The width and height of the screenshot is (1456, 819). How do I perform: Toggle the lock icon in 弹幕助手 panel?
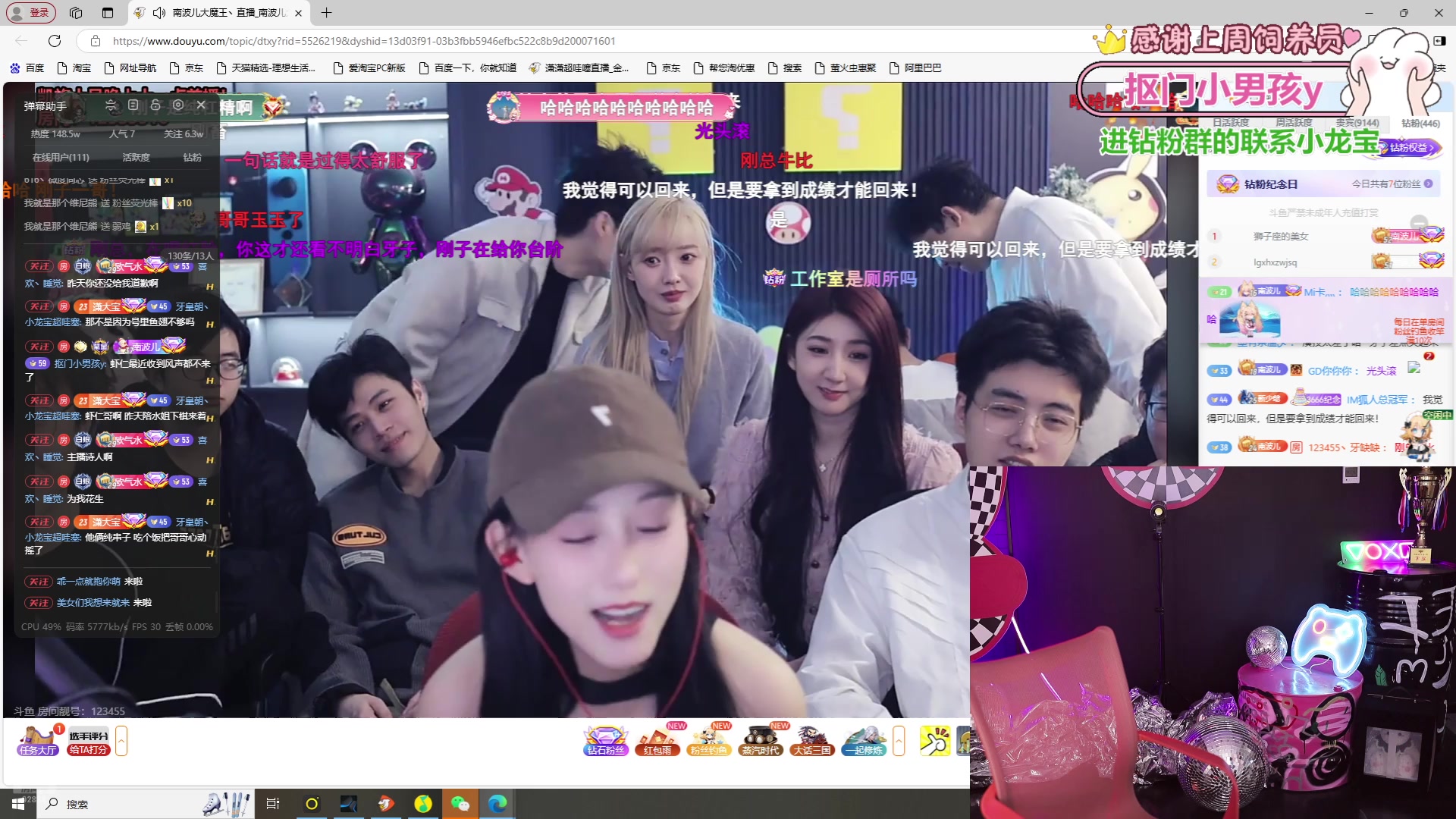155,105
